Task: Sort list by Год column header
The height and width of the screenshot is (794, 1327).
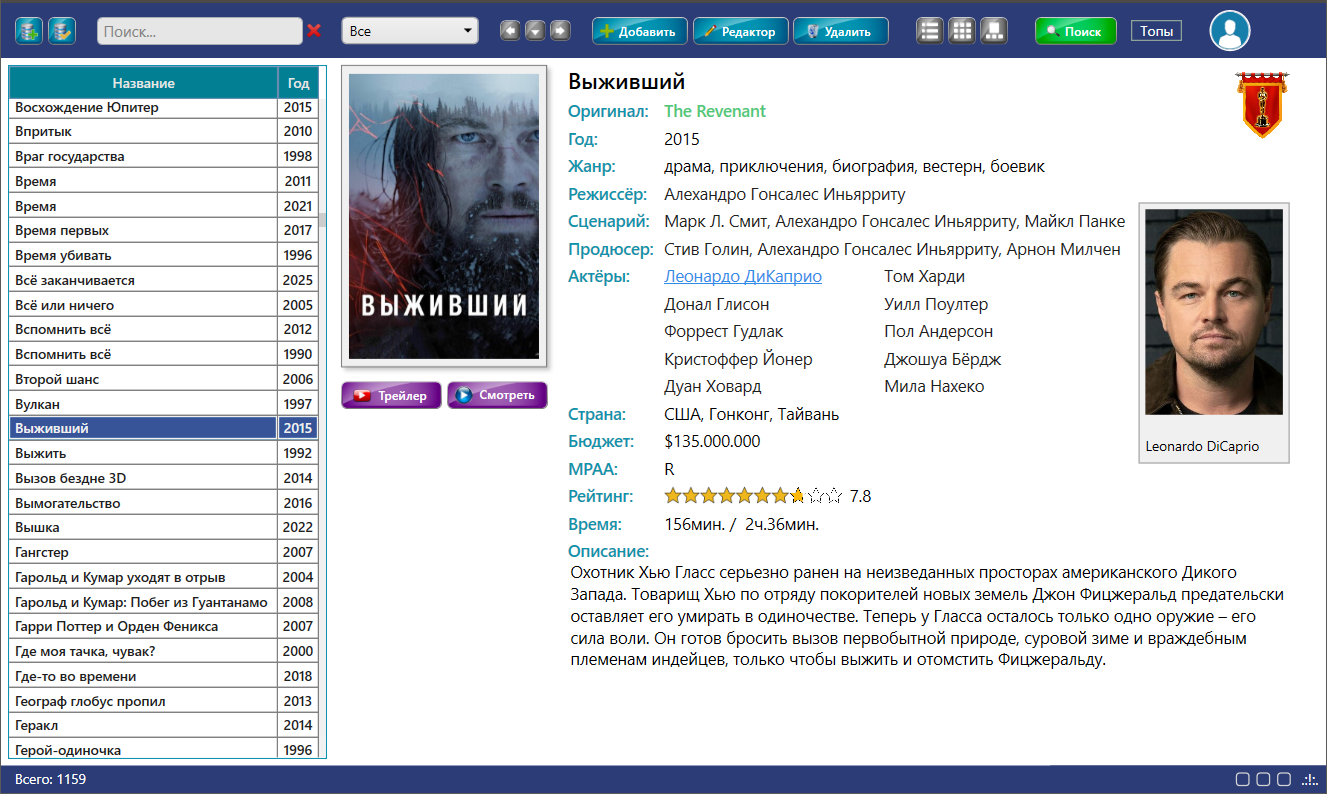Action: click(298, 83)
